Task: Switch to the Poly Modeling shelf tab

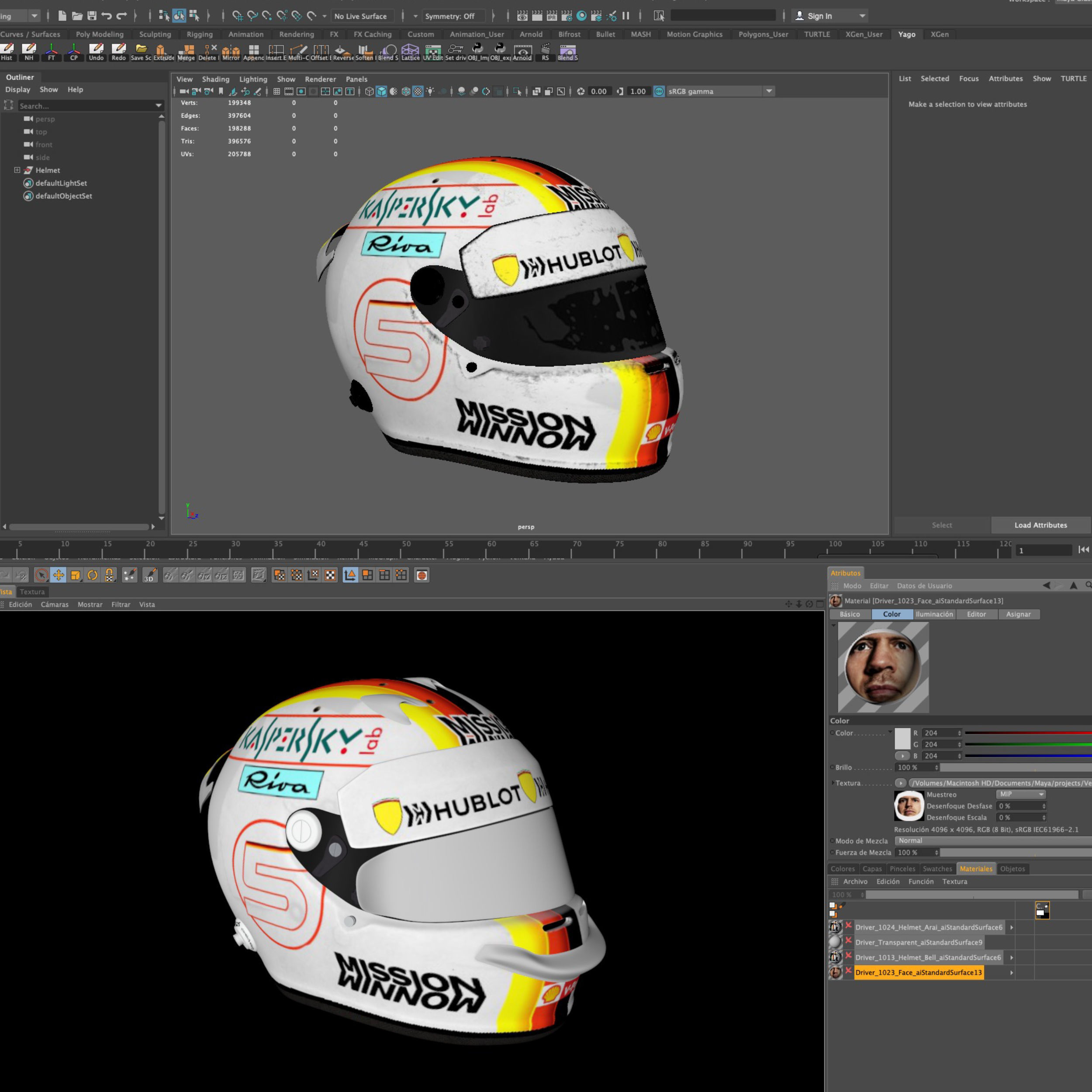Action: [100, 35]
